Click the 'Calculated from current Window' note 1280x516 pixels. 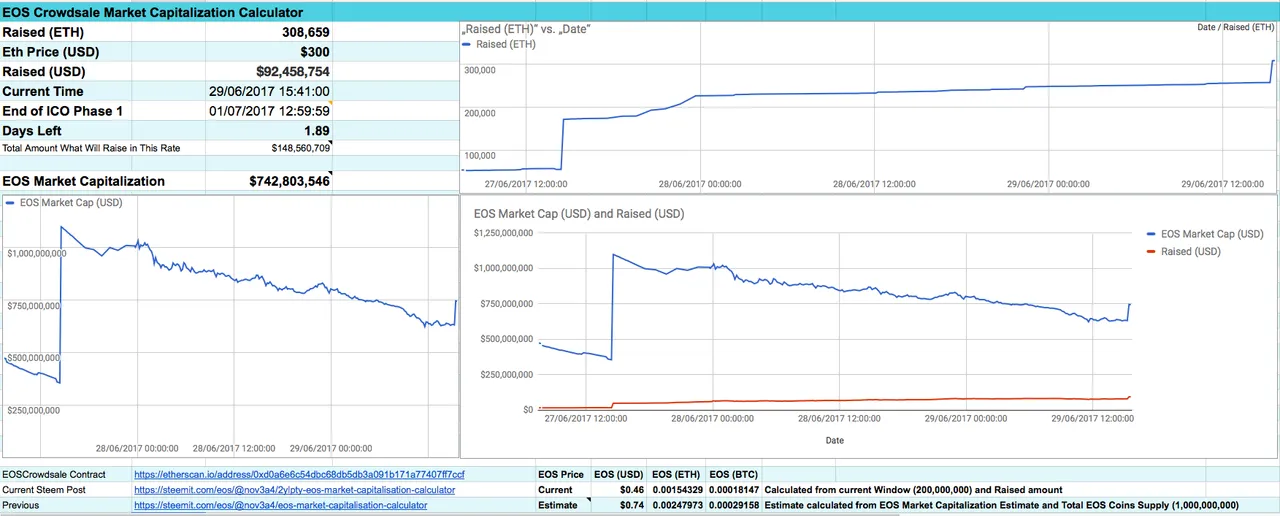point(913,490)
